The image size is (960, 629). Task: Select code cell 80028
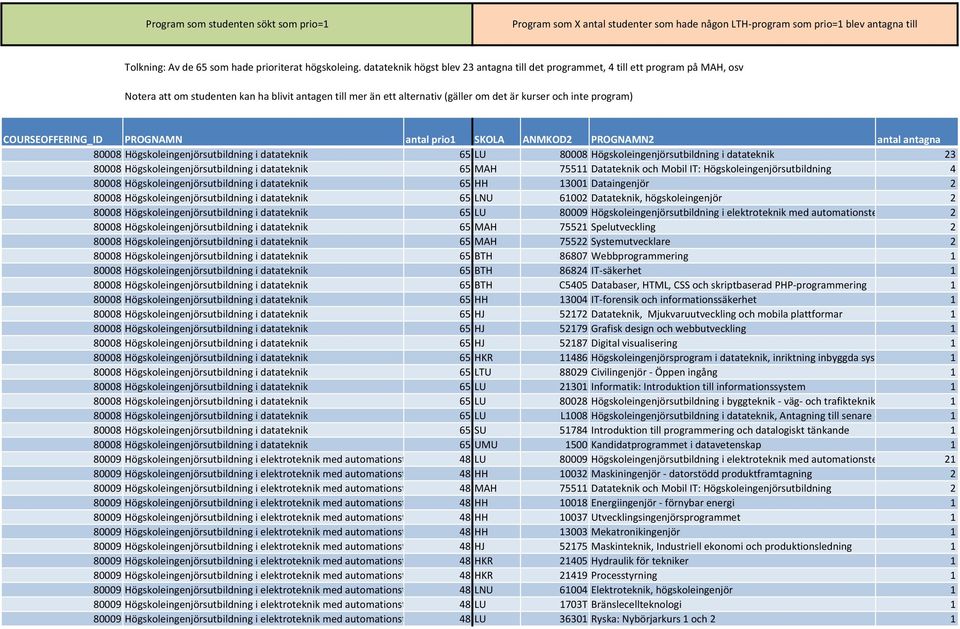[555, 401]
